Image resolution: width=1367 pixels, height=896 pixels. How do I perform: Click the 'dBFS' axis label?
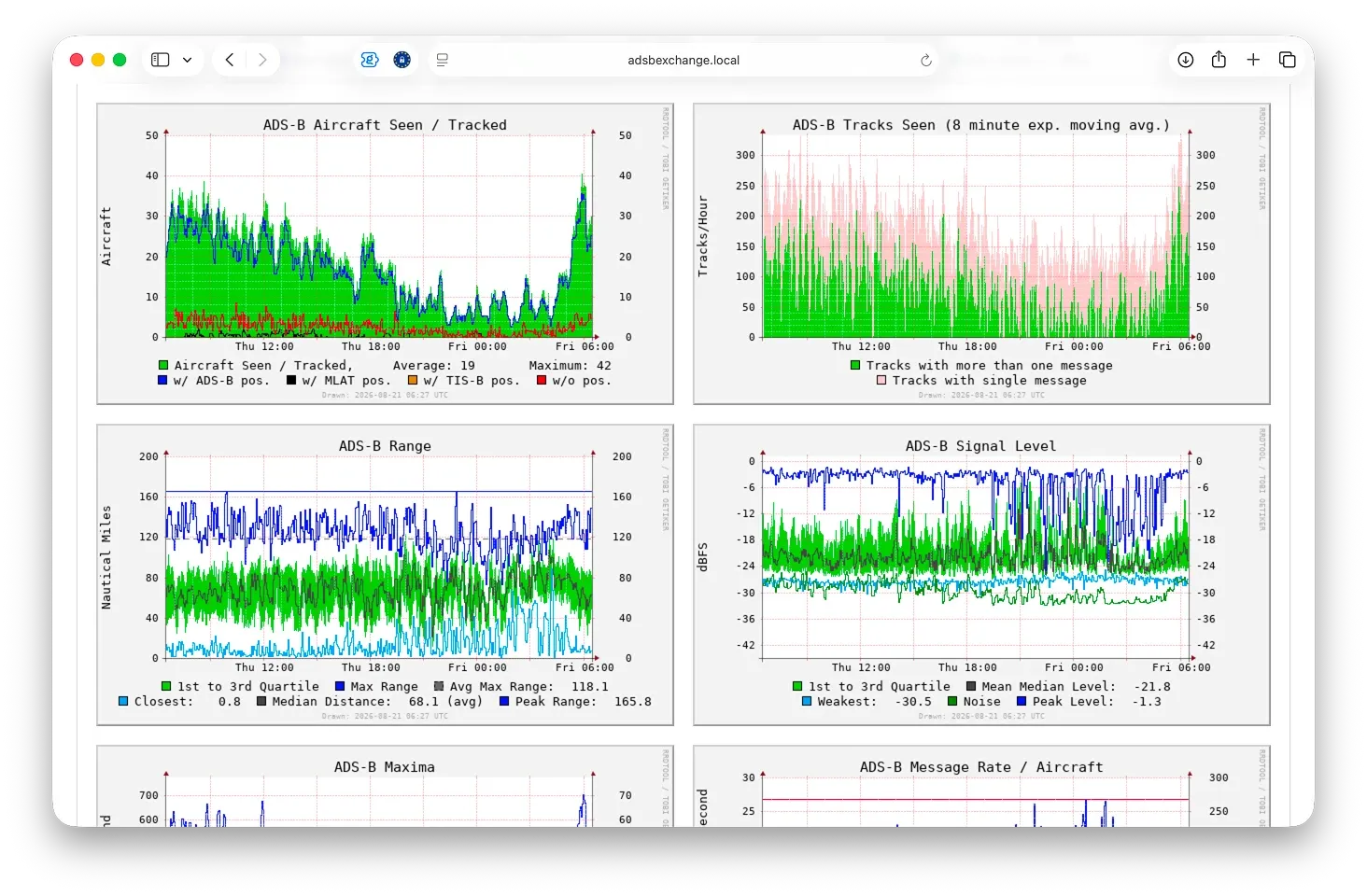pyautogui.click(x=703, y=557)
